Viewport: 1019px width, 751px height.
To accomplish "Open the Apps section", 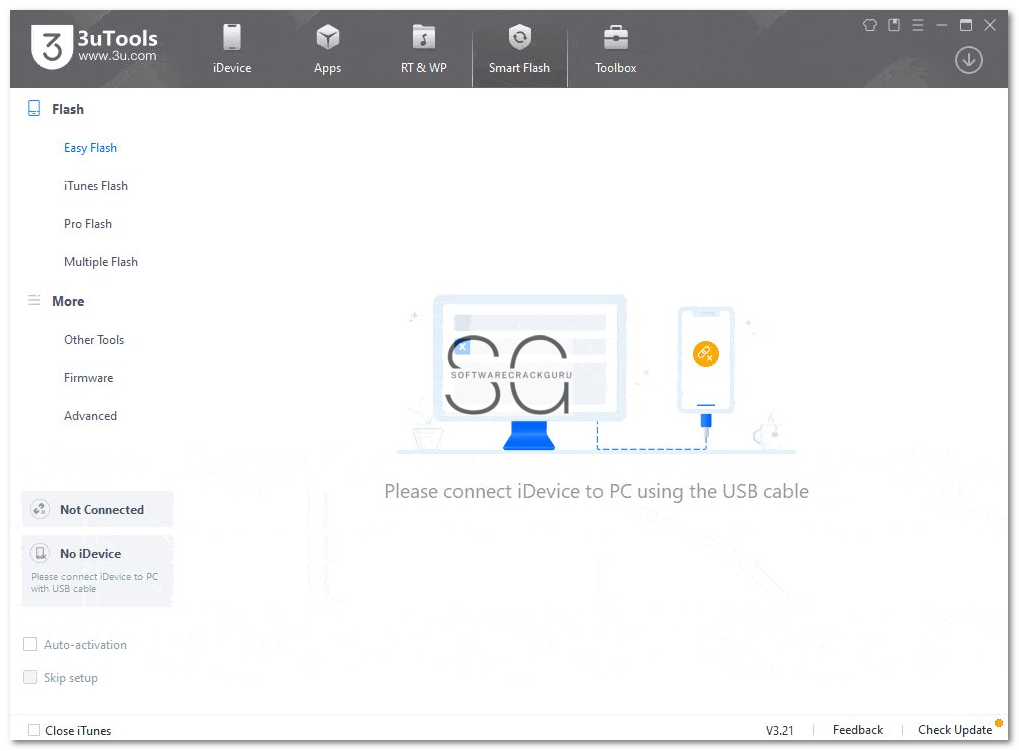I will point(328,49).
